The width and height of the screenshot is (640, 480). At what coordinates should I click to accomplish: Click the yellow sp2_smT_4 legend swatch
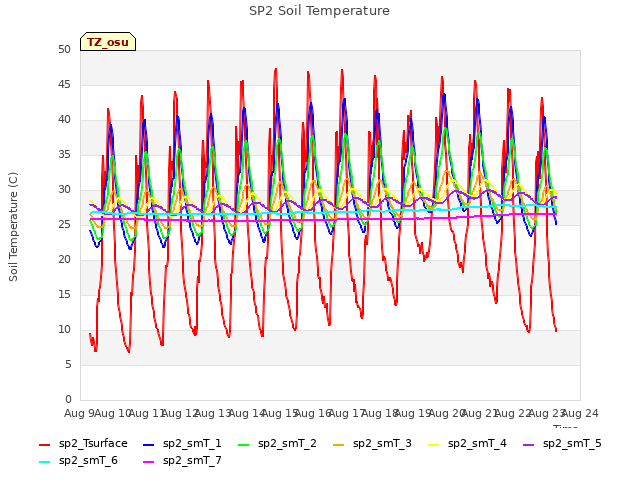(433, 444)
